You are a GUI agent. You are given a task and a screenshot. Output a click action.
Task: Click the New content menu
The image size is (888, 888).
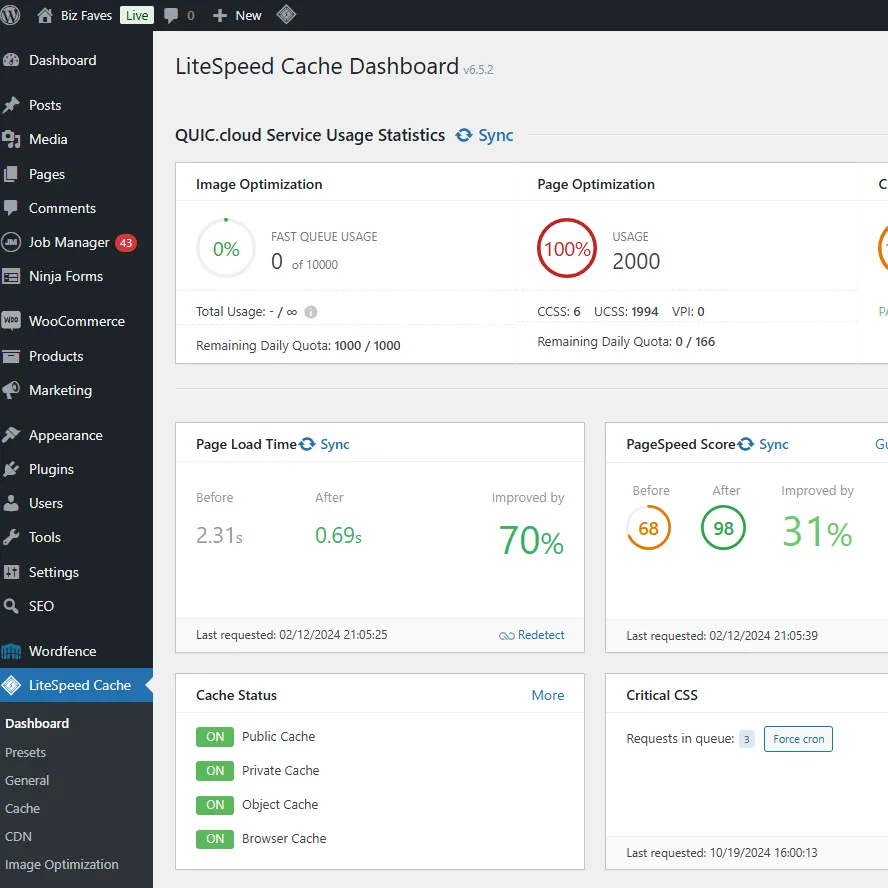(248, 15)
